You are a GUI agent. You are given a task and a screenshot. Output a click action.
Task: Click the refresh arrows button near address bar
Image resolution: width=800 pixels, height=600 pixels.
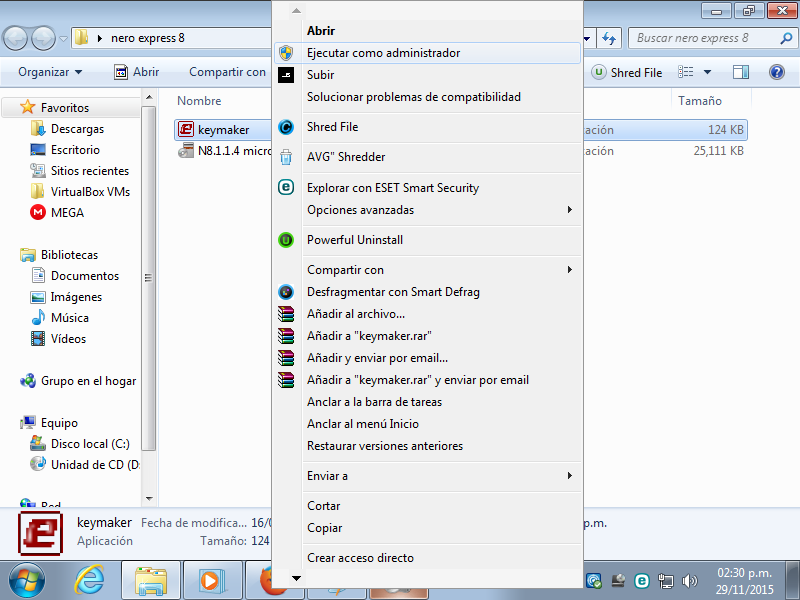(x=609, y=38)
